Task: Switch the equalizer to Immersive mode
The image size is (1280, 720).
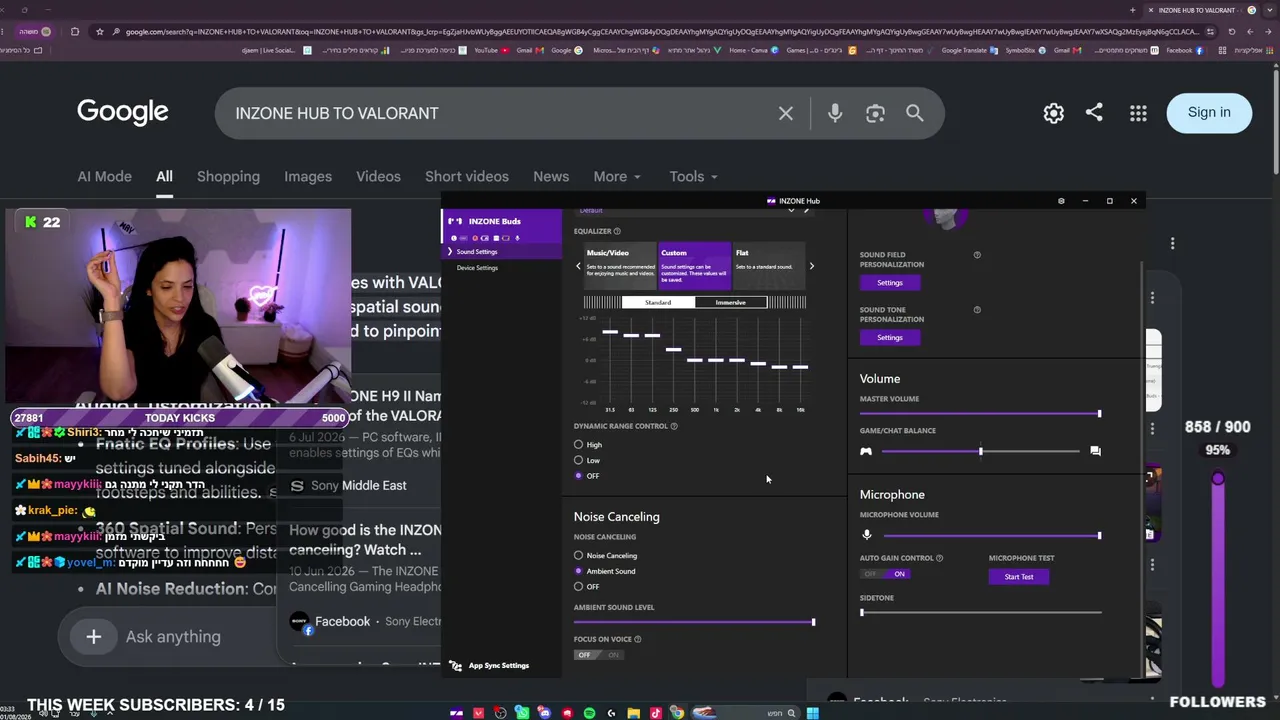Action: tap(730, 302)
